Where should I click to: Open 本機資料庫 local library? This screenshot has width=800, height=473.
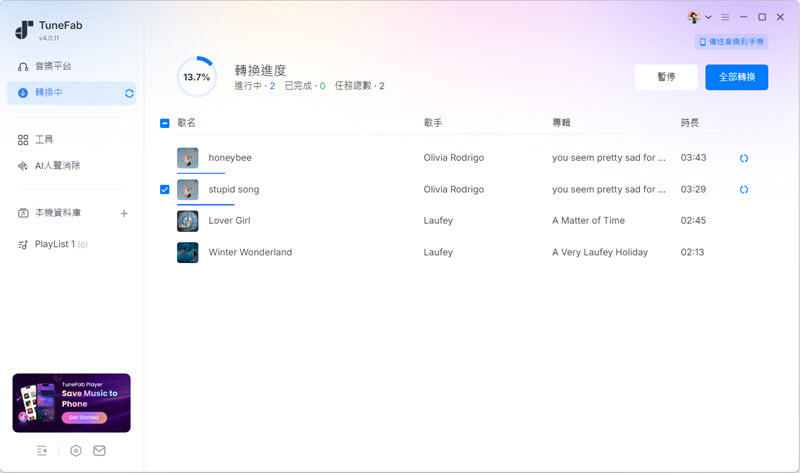pos(58,213)
